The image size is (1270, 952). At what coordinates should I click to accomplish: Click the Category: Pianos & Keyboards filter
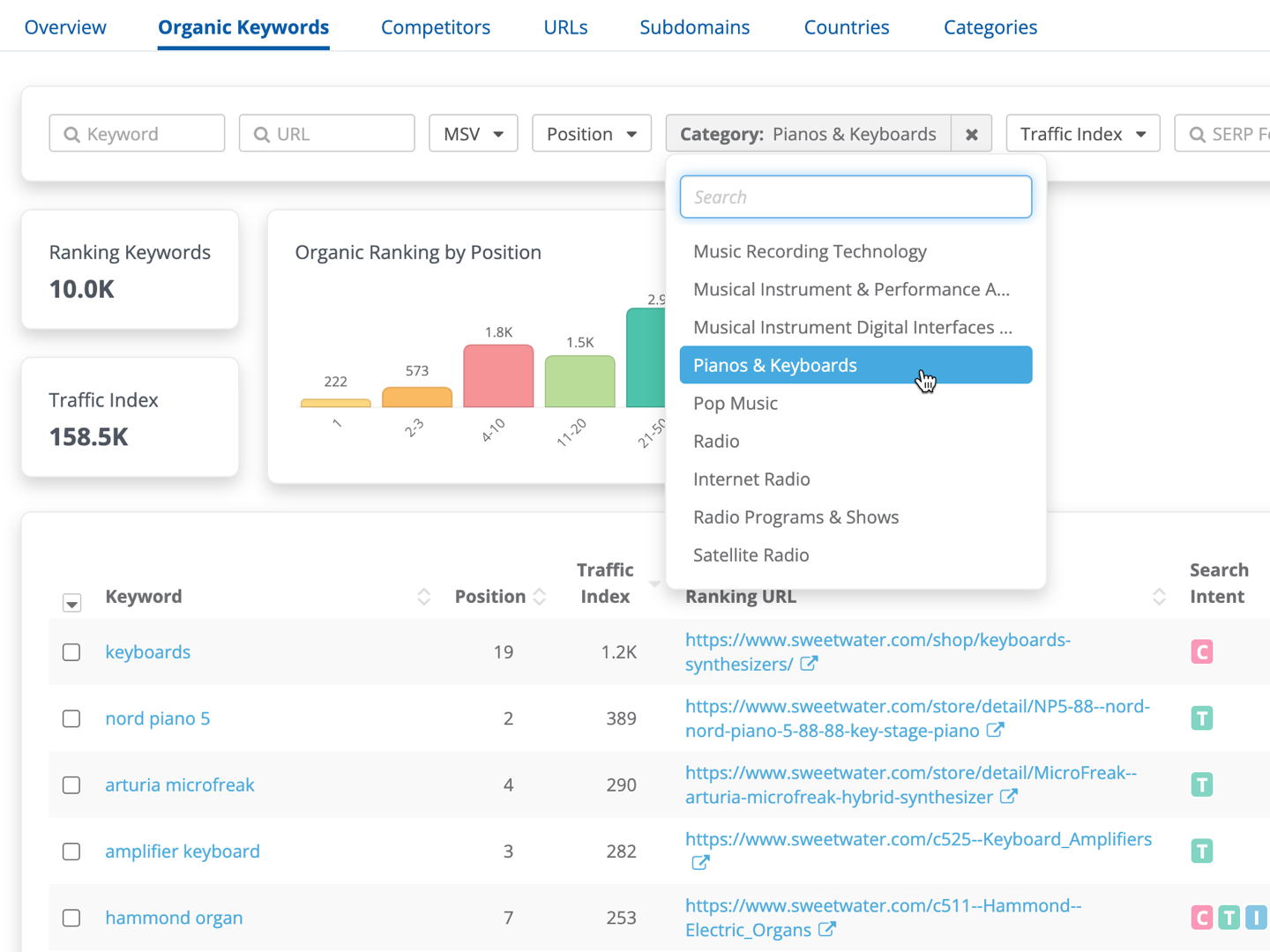(808, 134)
